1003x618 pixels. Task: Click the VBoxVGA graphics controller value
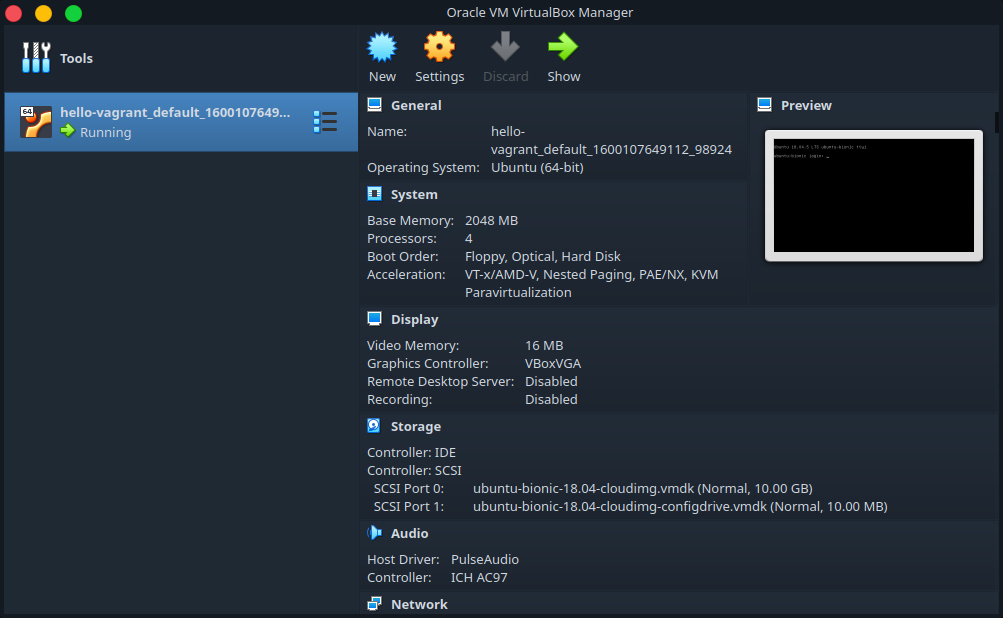click(553, 363)
